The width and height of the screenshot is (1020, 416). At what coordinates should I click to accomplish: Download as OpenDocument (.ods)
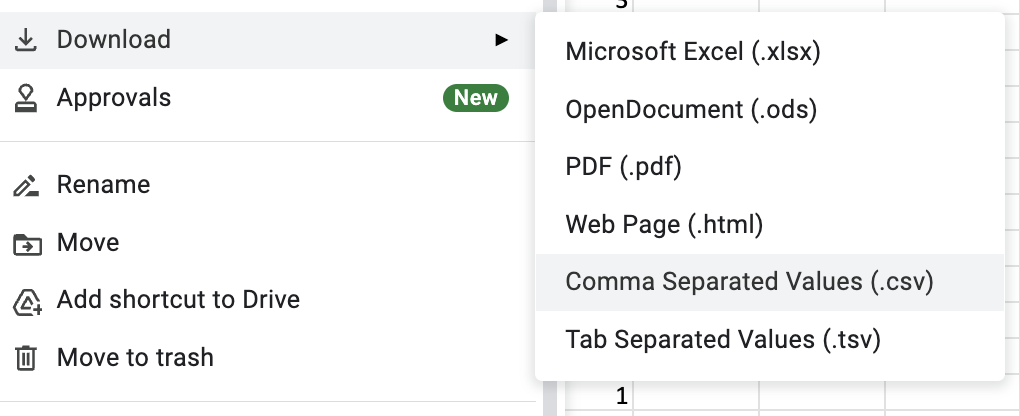point(770,109)
